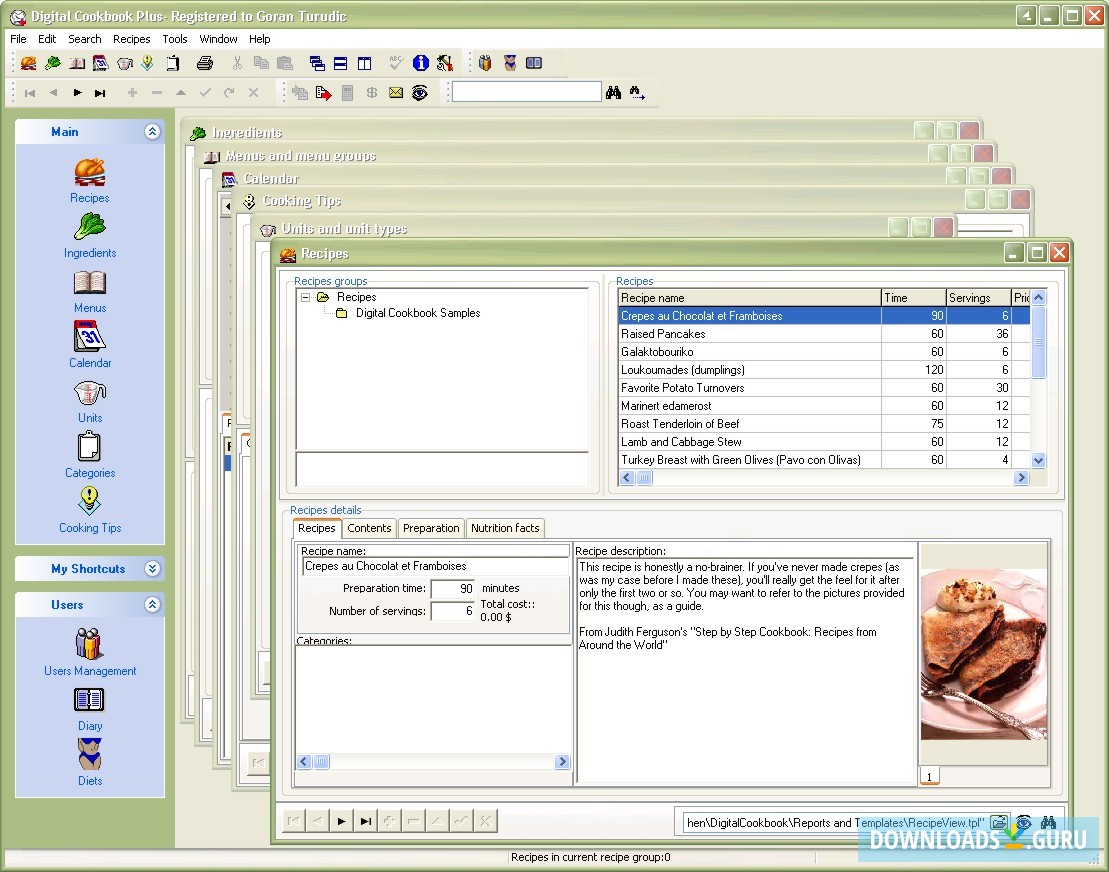The height and width of the screenshot is (872, 1109).
Task: Click the blue Info toolbar icon
Action: pos(421,63)
